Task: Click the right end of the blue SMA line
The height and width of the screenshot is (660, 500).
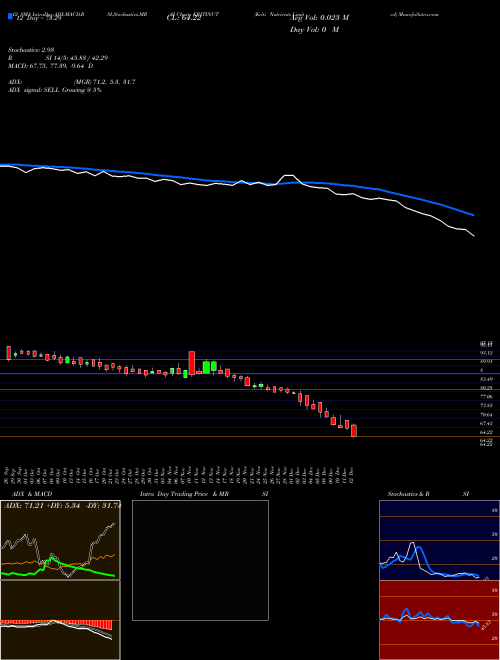Action: [x=473, y=215]
